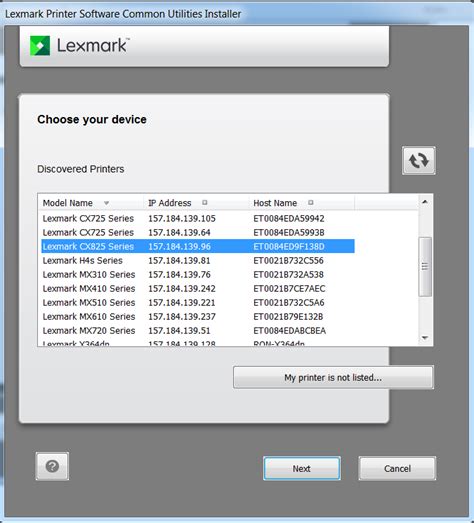Select the Lexmark MX310 Series row
The image size is (474, 523).
[x=198, y=275]
